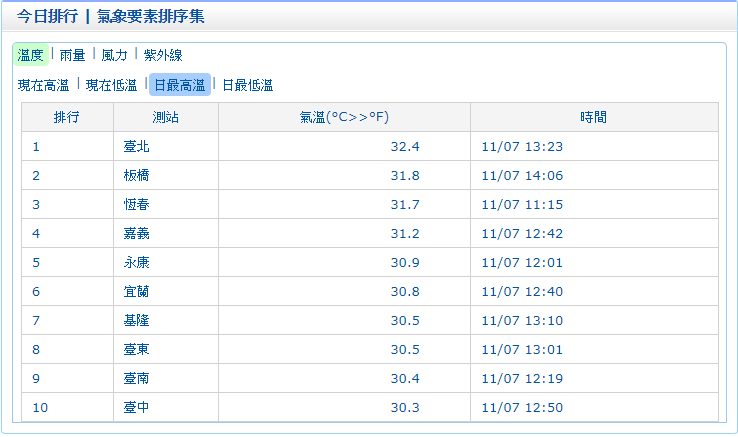Click the time 11/07 12:19
Screen dimensions: 738x437
[522, 378]
